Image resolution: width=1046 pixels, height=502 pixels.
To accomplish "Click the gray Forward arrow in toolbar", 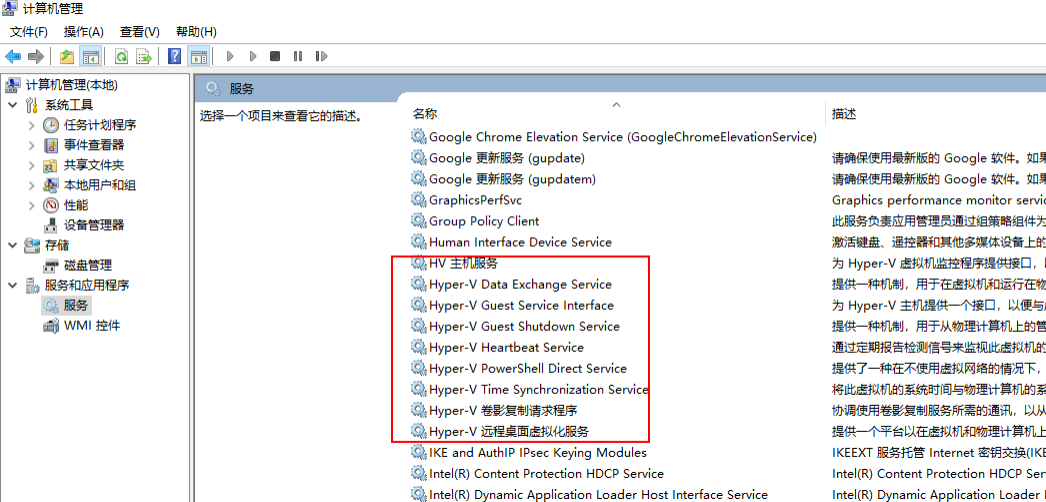I will (x=35, y=57).
